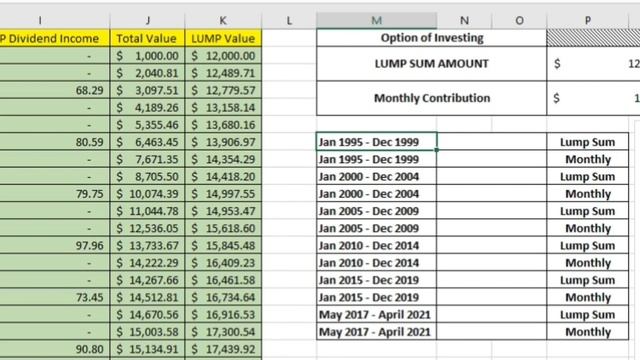Viewport: 640px width, 360px height.
Task: Select the Option of Investing cell
Action: pyautogui.click(x=431, y=38)
